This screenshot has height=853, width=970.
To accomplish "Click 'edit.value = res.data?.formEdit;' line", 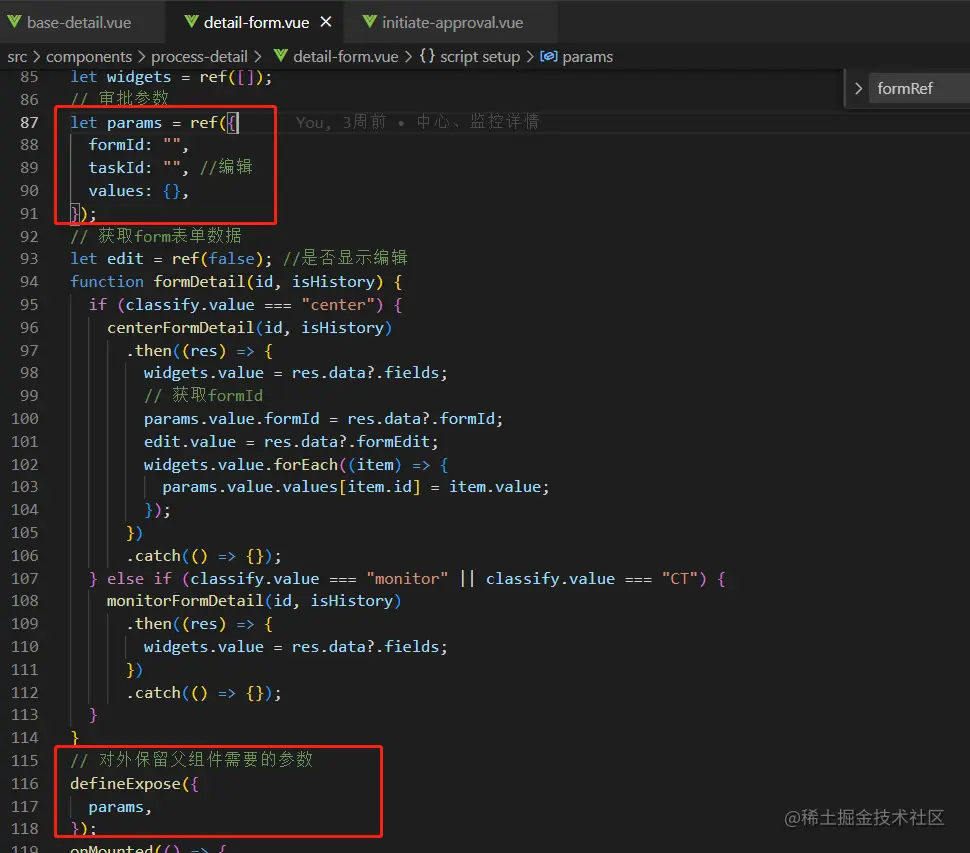I will click(x=291, y=442).
